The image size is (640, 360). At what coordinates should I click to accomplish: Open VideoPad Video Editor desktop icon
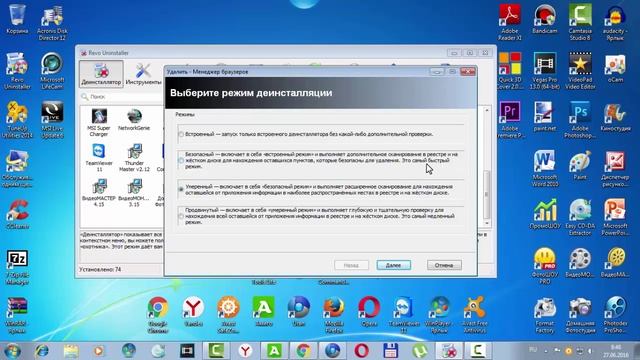coord(580,71)
